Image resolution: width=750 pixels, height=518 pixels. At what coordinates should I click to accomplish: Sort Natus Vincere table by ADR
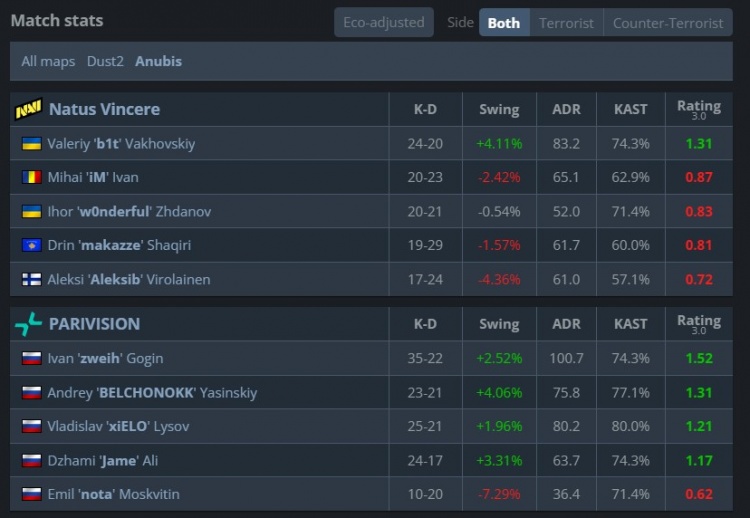(566, 109)
